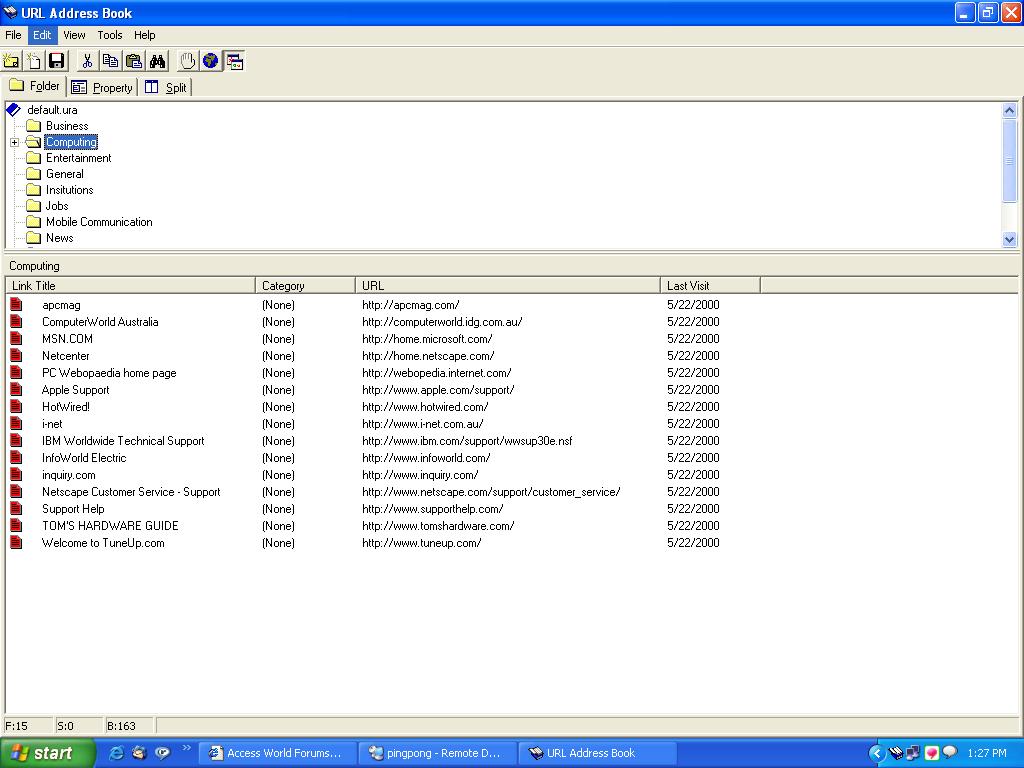Select the Insitutions folder
Viewport: 1024px width, 768px height.
click(69, 190)
